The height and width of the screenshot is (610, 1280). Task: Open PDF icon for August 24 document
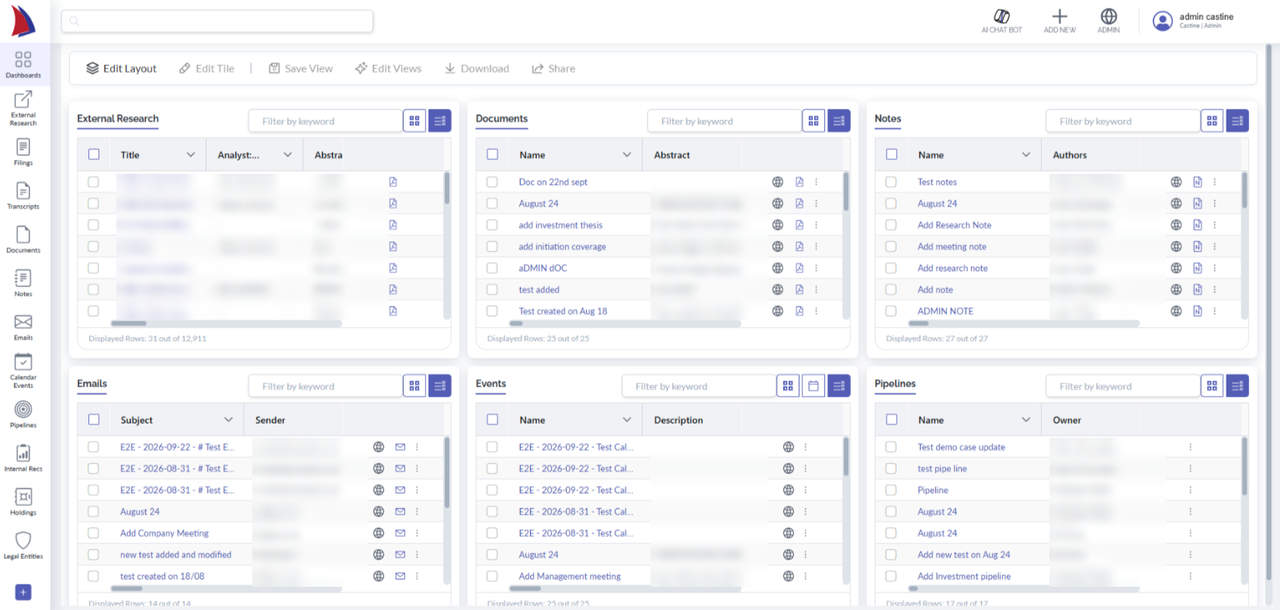[799, 203]
